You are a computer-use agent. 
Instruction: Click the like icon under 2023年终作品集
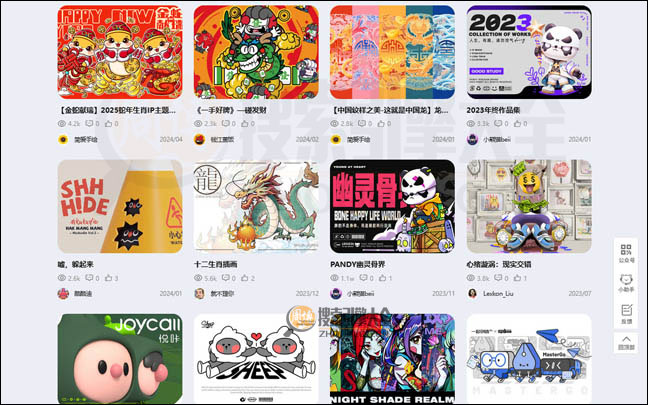coord(518,124)
